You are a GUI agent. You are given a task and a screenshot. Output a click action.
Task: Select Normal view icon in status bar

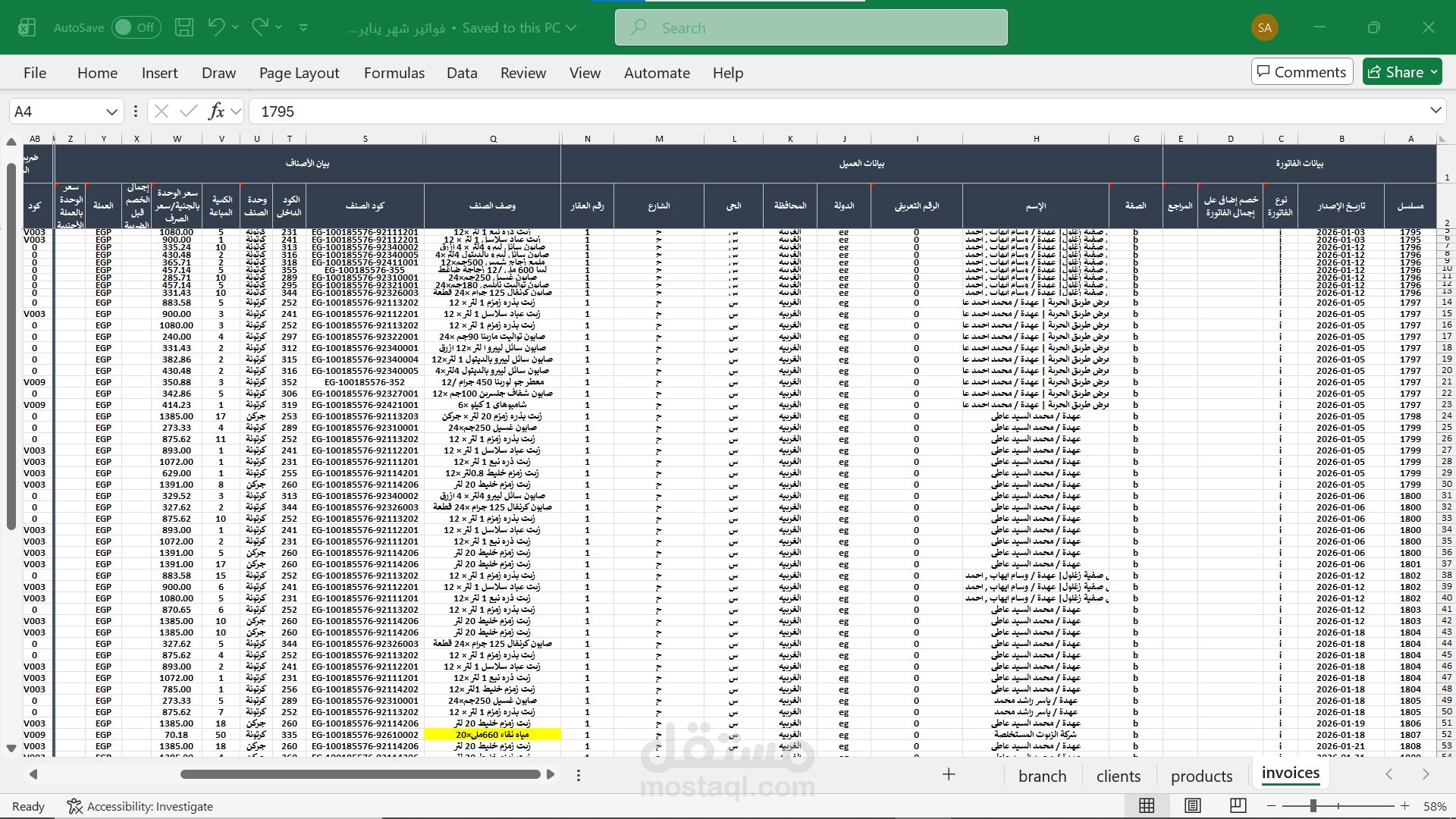click(x=1147, y=805)
